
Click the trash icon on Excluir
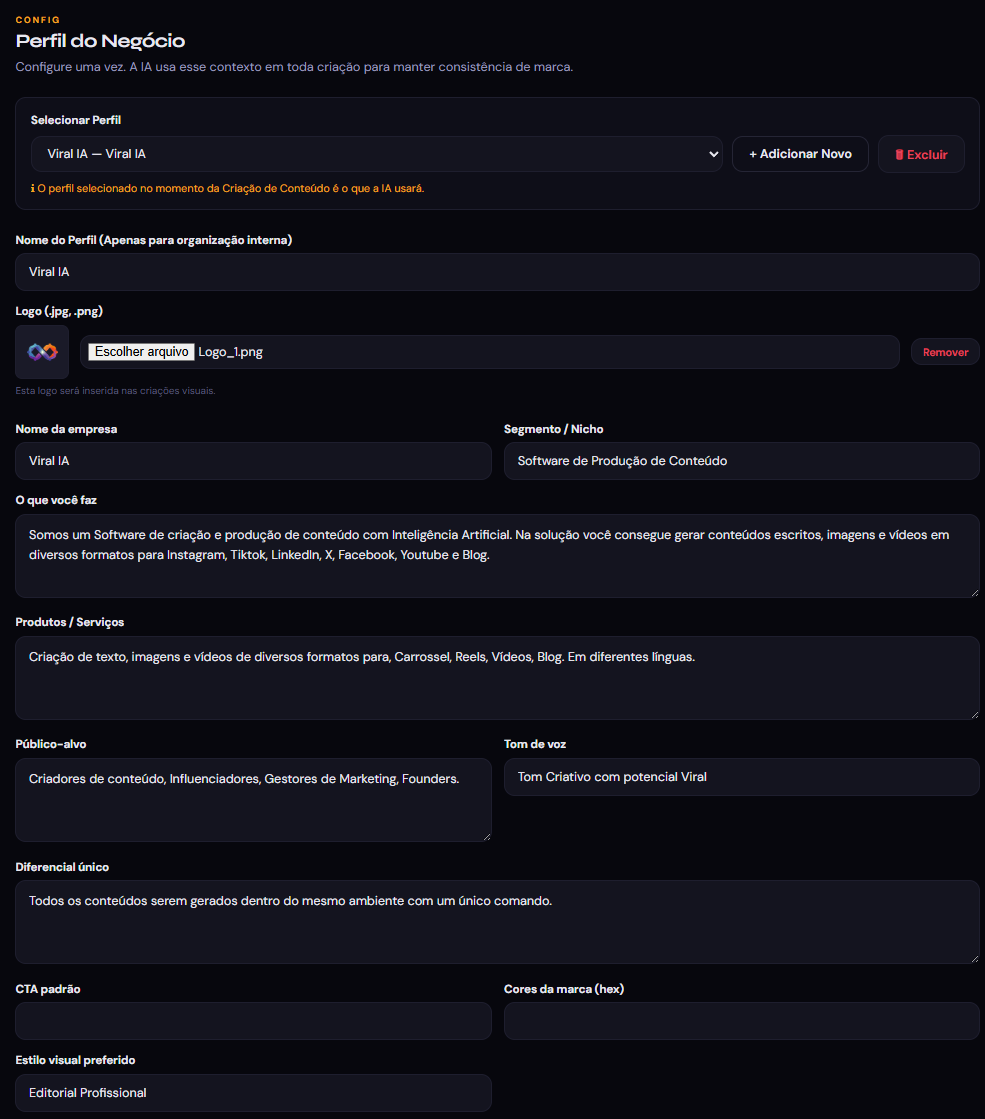point(899,155)
